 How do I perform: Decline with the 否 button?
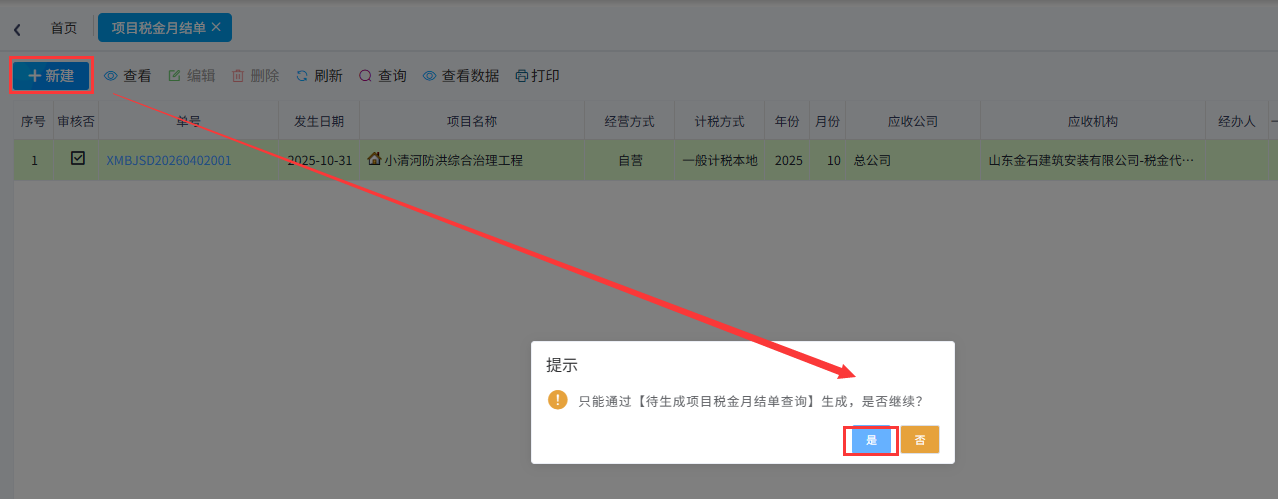(920, 440)
